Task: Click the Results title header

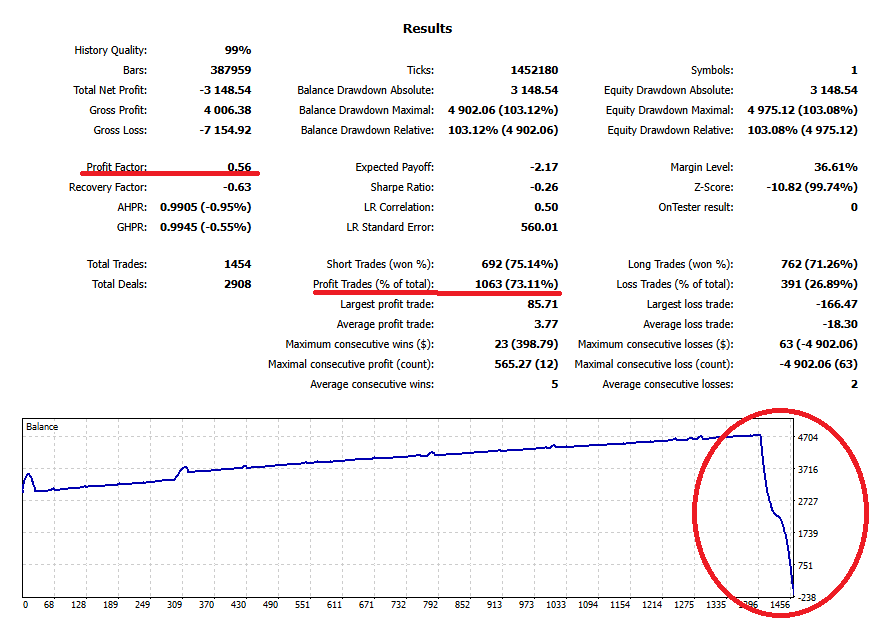Action: click(426, 28)
